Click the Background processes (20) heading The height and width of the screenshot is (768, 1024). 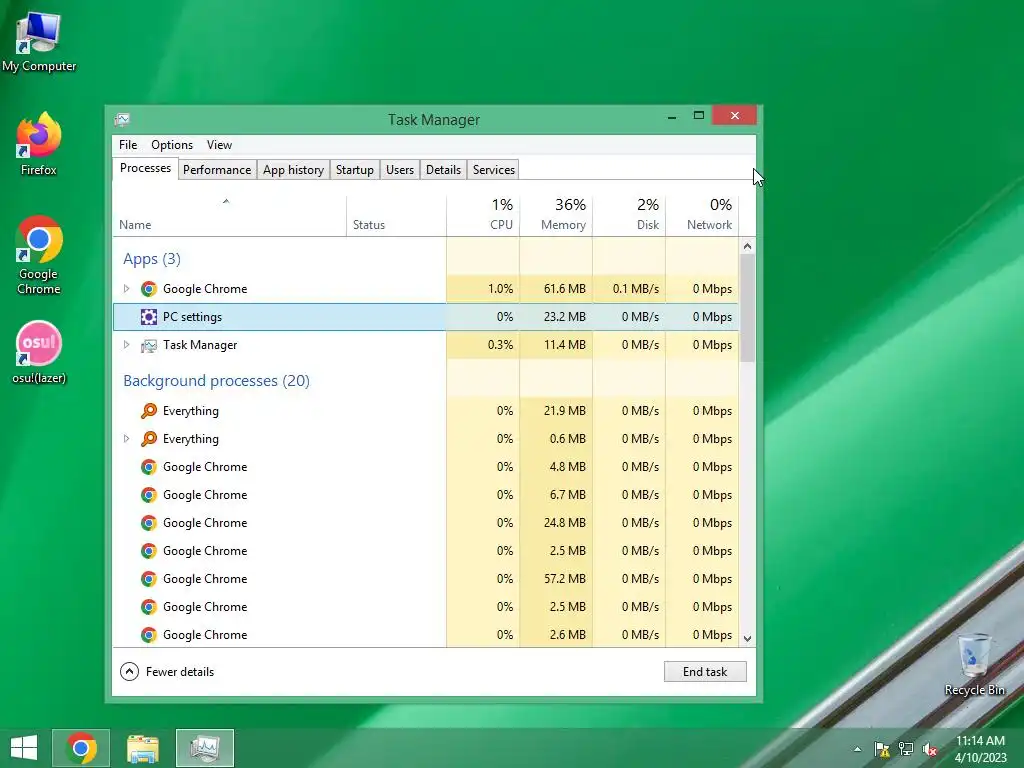coord(216,381)
